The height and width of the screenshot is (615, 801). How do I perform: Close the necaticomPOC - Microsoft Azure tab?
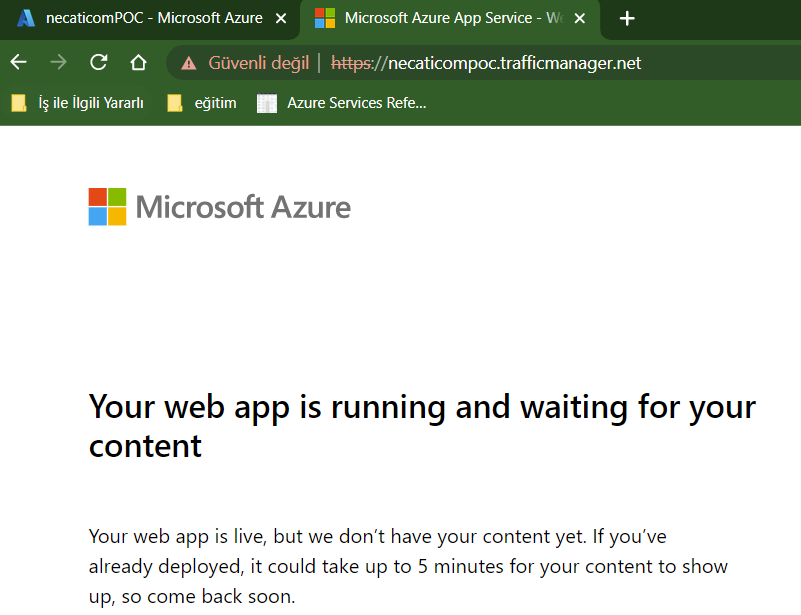(281, 19)
